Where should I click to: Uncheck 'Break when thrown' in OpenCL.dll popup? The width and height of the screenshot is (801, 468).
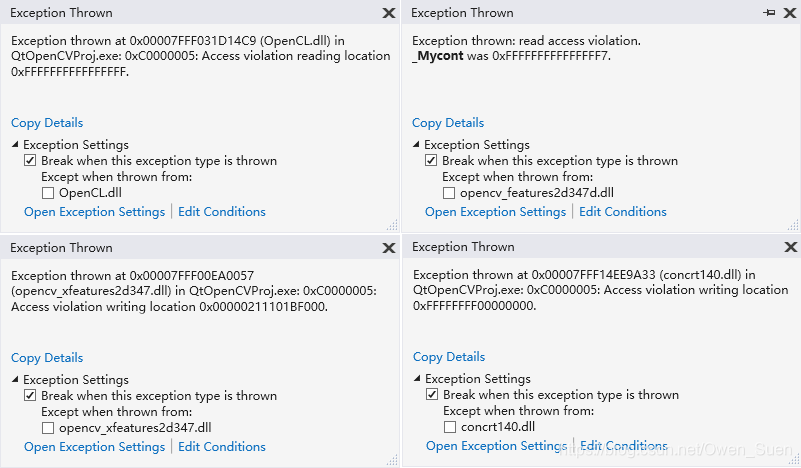pos(31,161)
